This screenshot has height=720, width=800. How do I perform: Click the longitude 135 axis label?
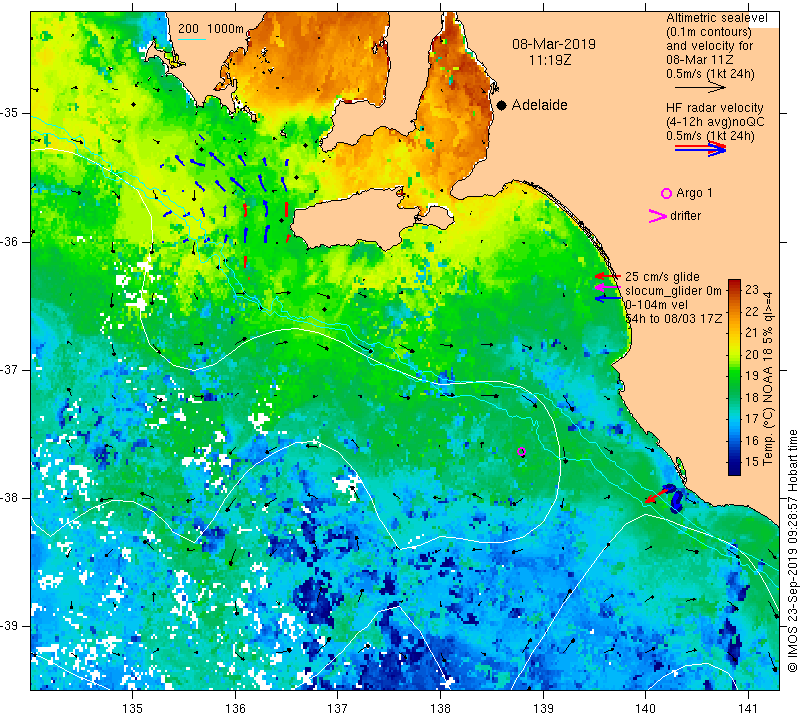(x=133, y=708)
